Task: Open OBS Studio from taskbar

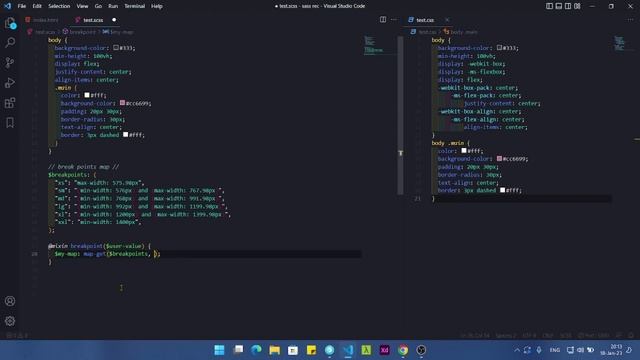Action: (x=421, y=350)
